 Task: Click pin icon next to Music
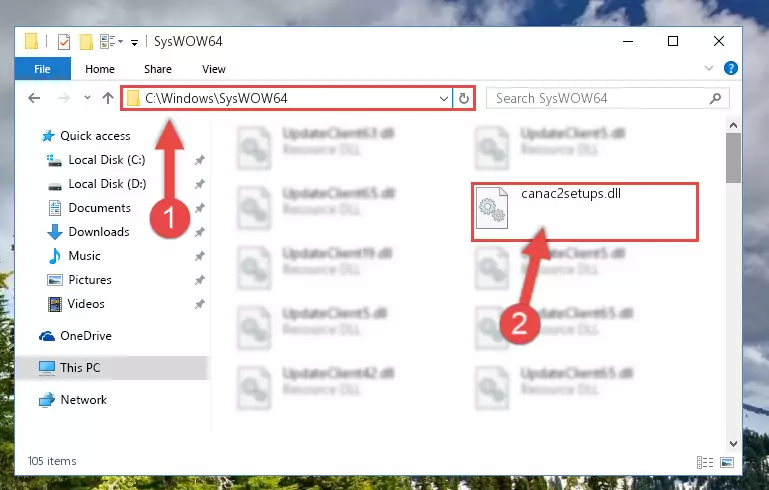click(x=199, y=256)
